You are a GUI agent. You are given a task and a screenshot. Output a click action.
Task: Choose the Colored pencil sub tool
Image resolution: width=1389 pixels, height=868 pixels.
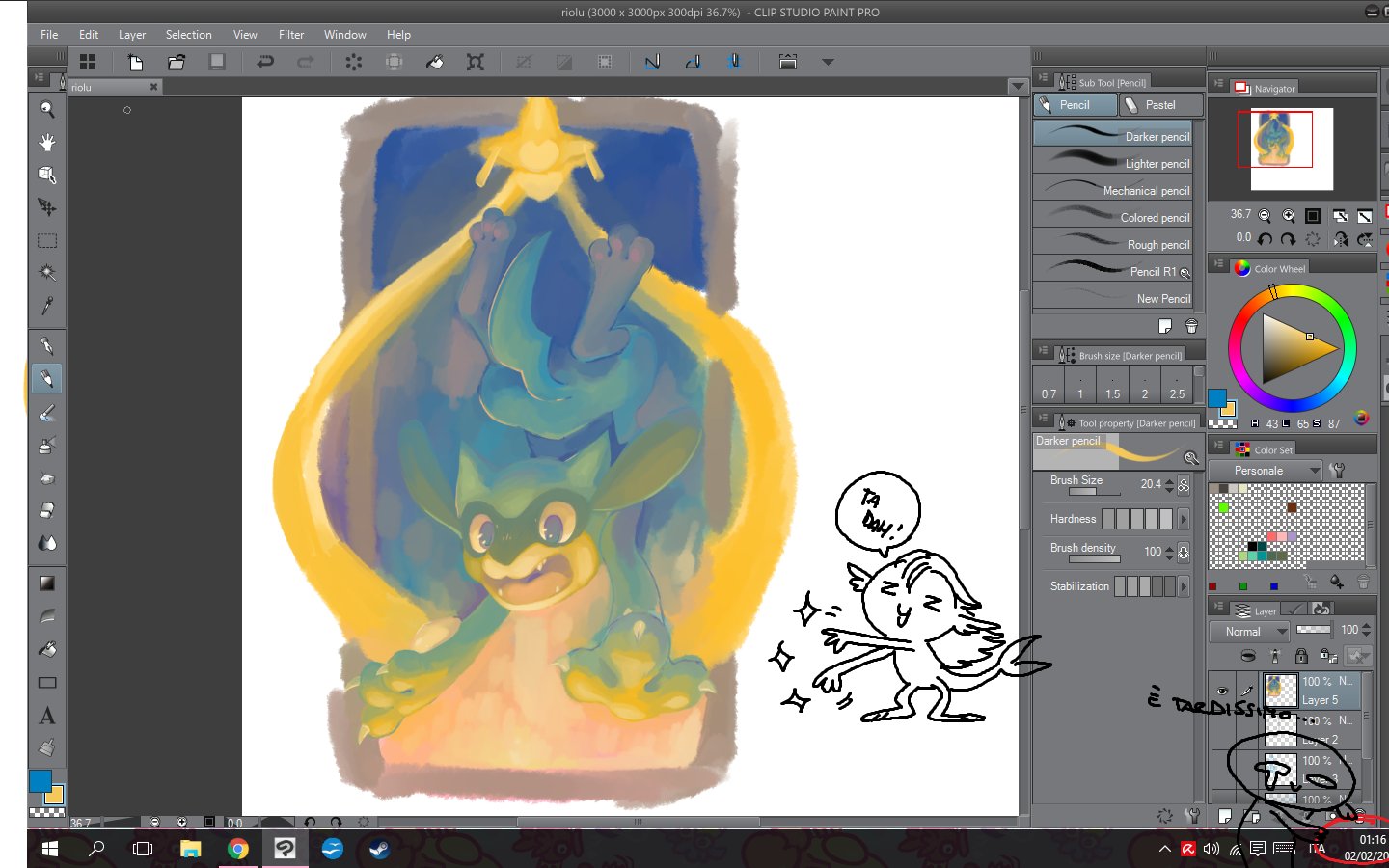coord(1112,214)
